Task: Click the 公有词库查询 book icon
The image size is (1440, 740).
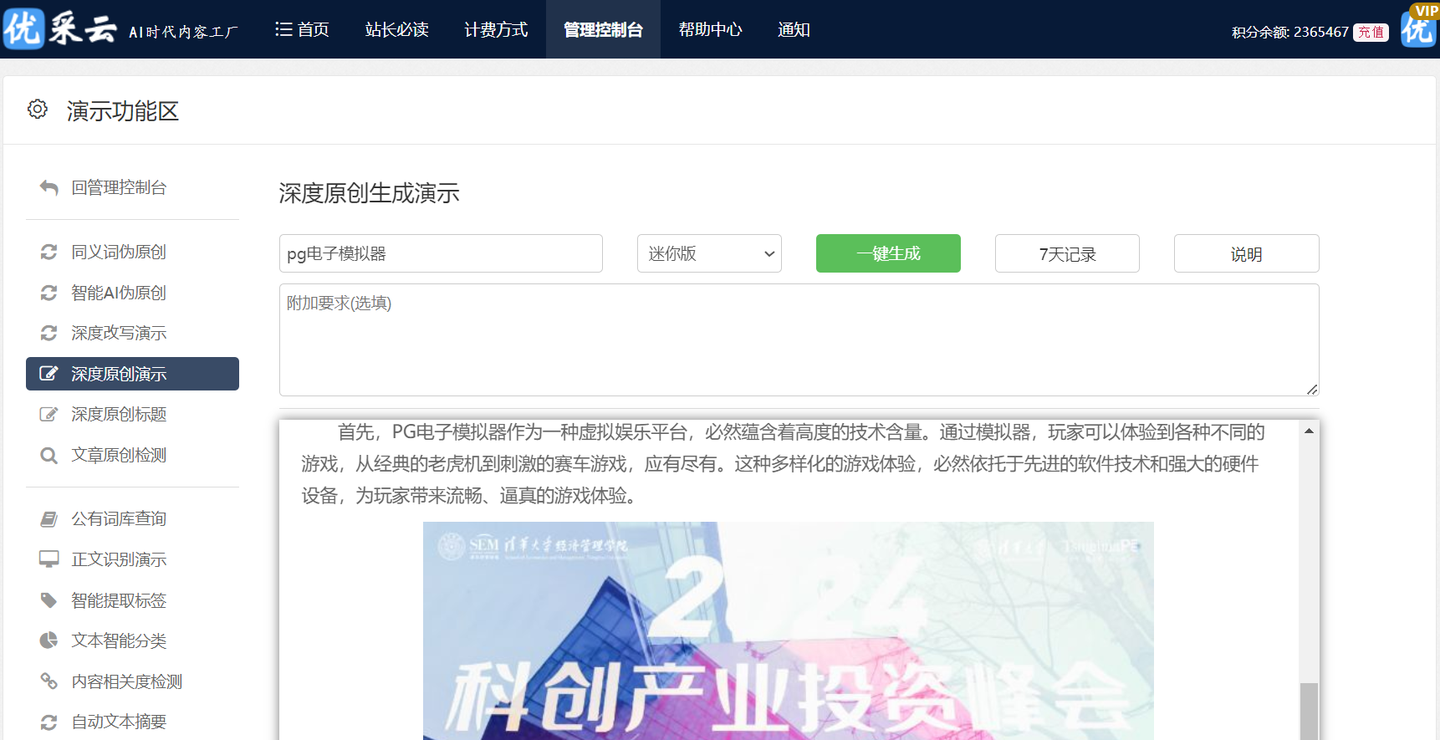Action: click(x=48, y=518)
